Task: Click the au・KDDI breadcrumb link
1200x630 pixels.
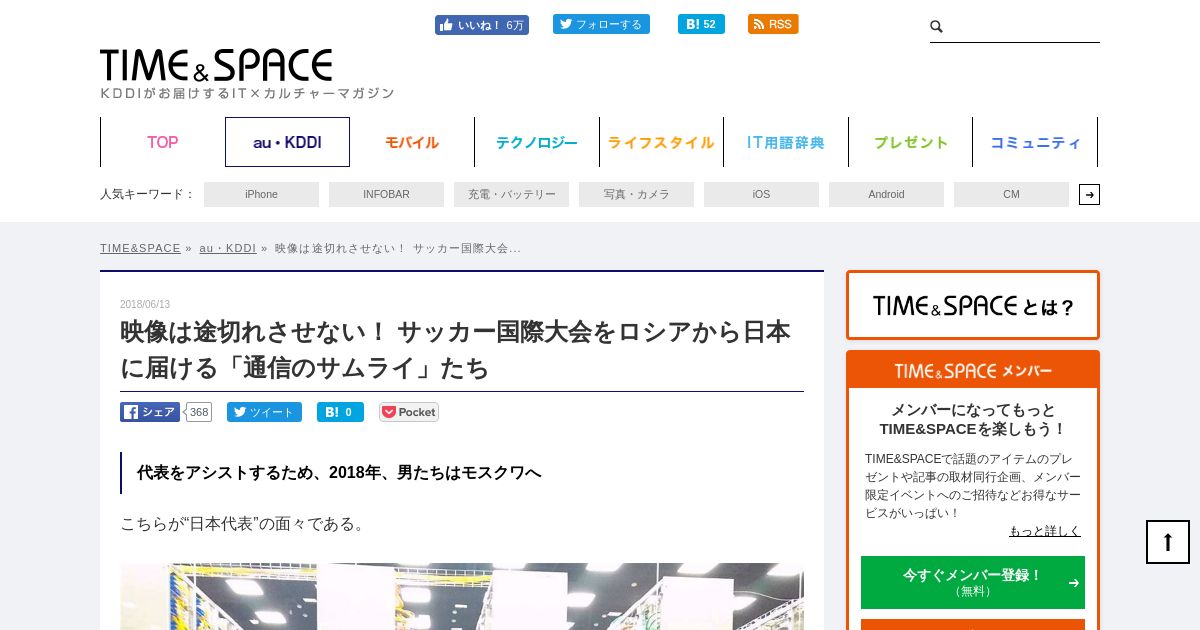Action: tap(227, 248)
